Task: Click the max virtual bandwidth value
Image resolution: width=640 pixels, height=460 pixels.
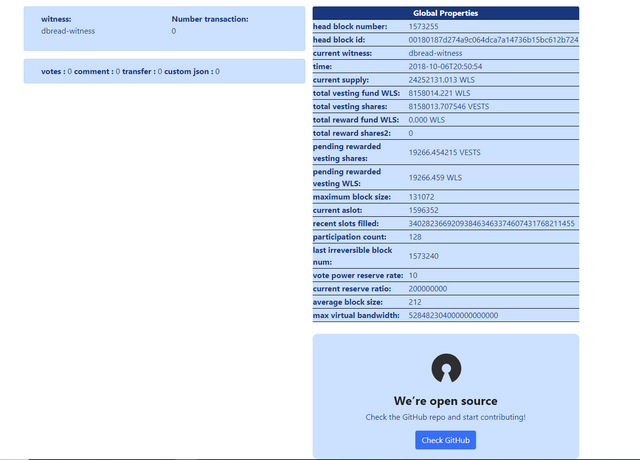Action: (x=453, y=316)
